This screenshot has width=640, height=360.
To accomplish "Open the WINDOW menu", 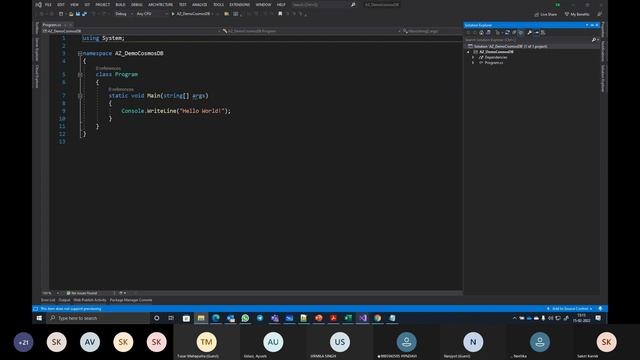I will (x=263, y=4).
